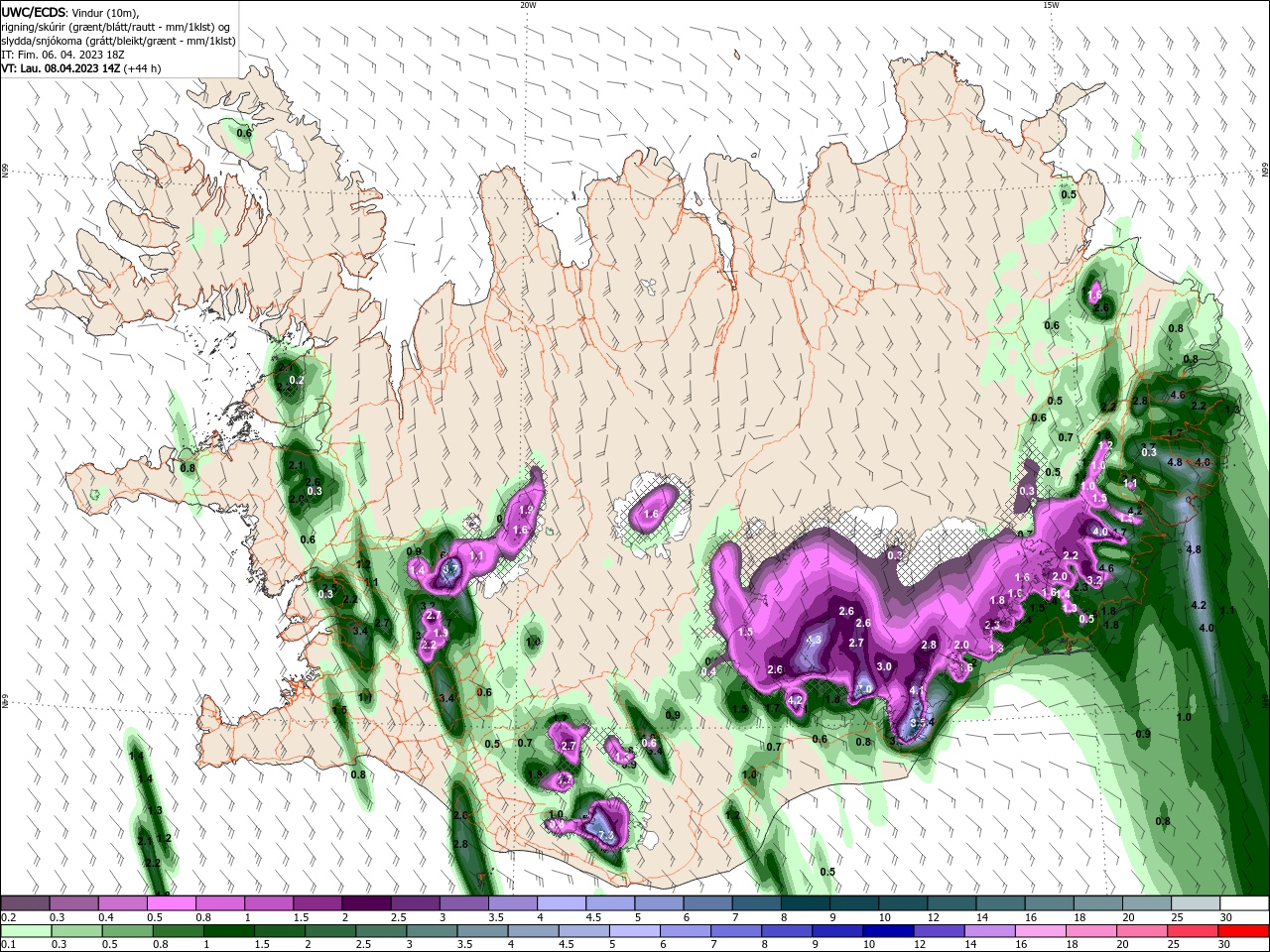Click the '7.3' precipitation value on the map
This screenshot has width=1270, height=952.
(606, 836)
